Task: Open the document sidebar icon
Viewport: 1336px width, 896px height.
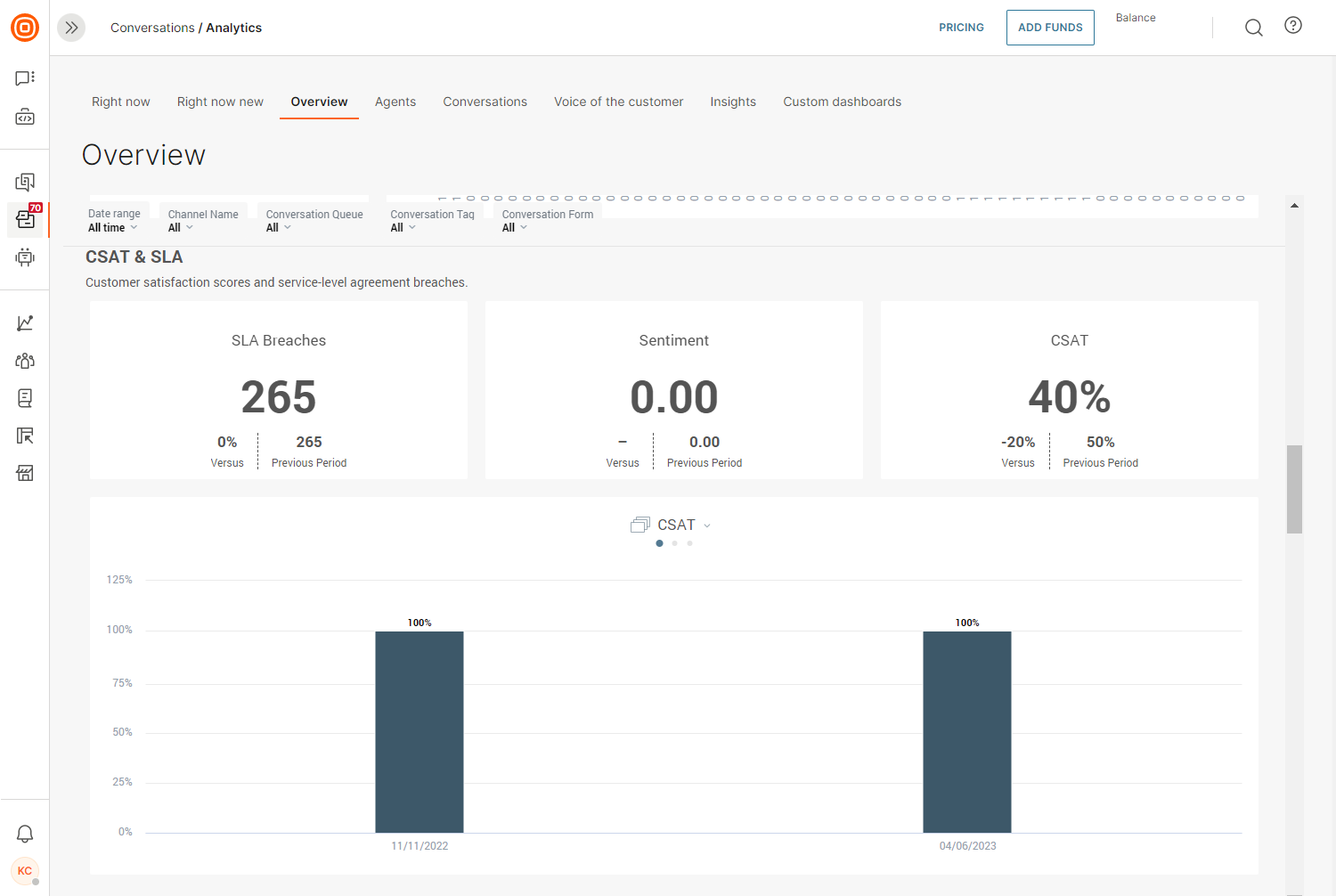Action: [x=25, y=398]
